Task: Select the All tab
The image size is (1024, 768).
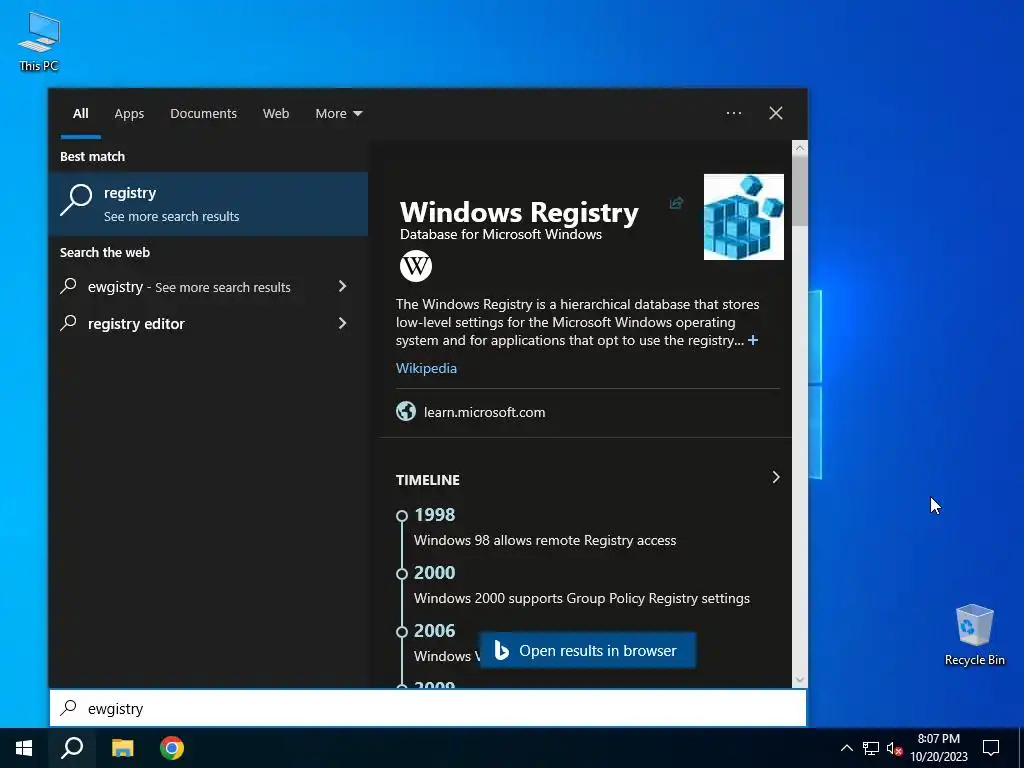Action: pos(80,113)
